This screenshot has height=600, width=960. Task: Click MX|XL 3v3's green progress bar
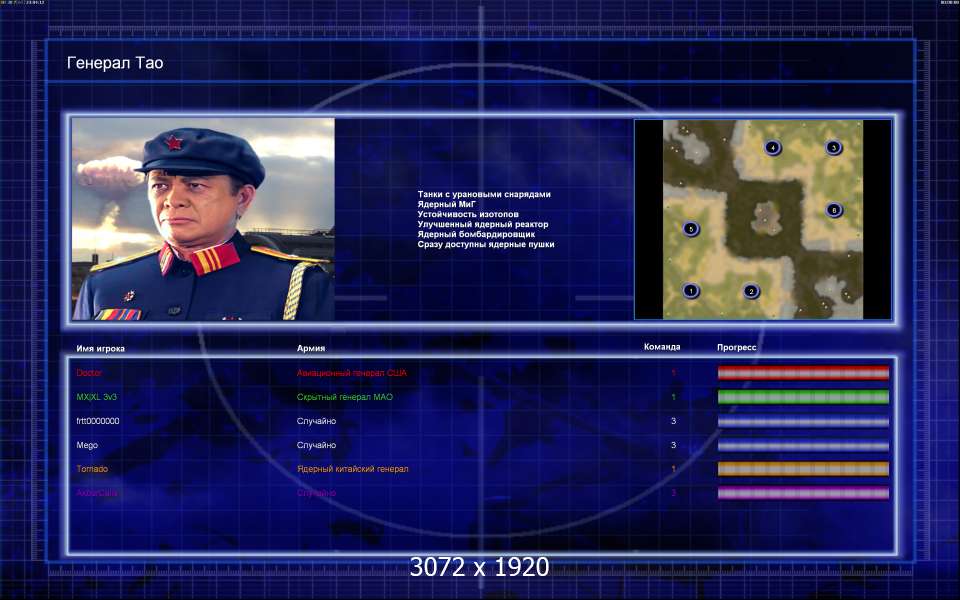pyautogui.click(x=803, y=397)
